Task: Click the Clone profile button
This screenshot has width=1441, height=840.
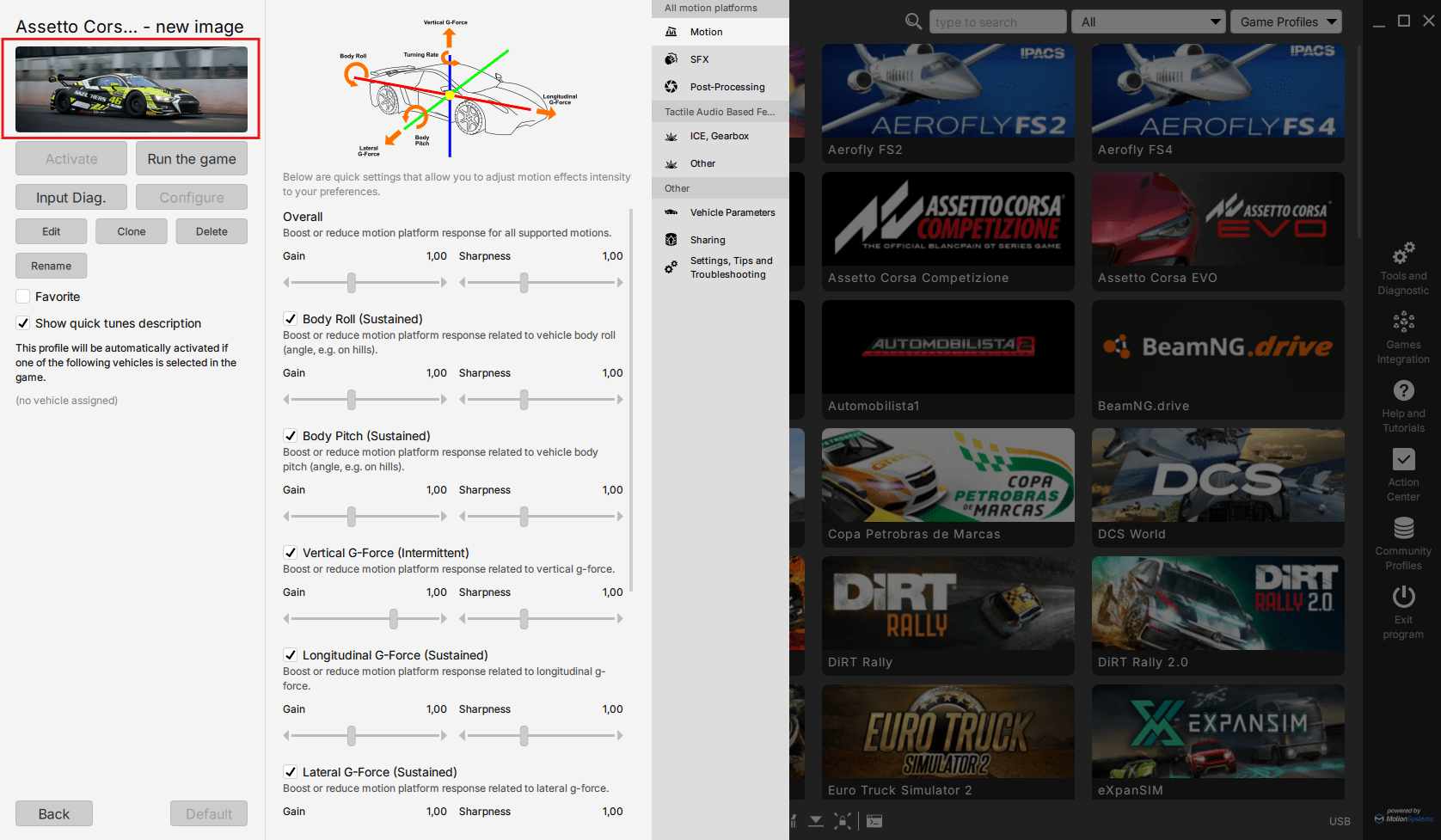Action: (132, 231)
